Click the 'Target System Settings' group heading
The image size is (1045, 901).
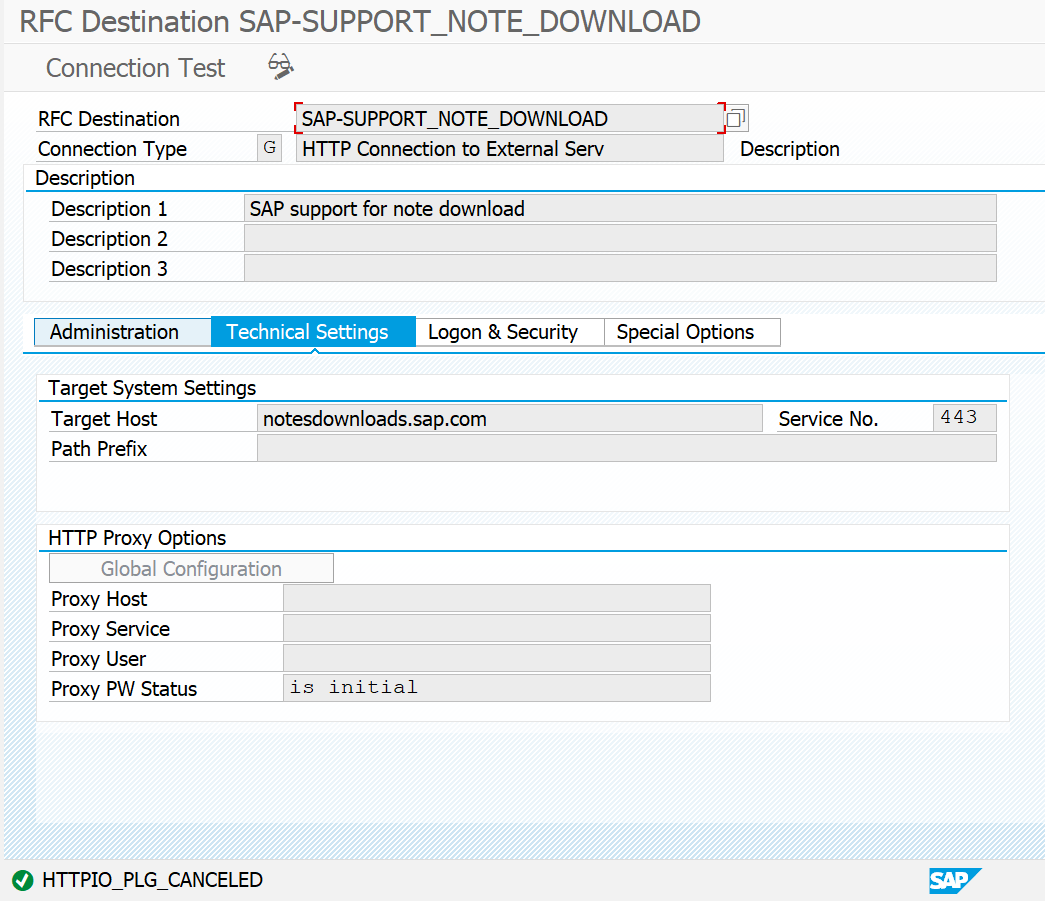tap(152, 388)
